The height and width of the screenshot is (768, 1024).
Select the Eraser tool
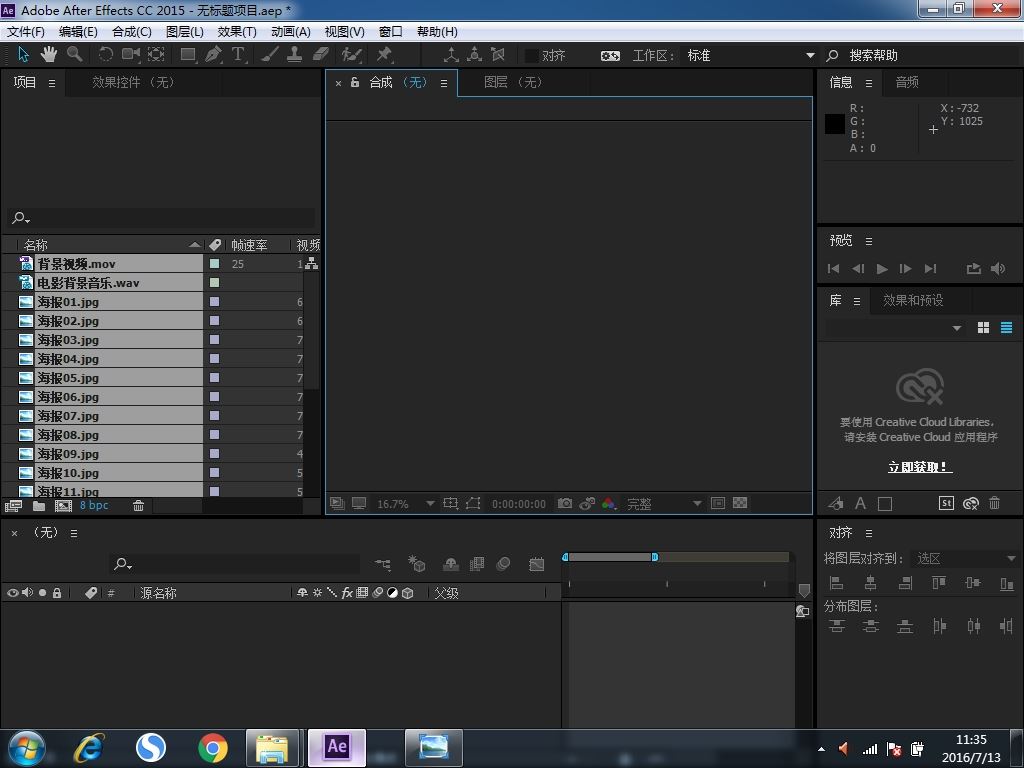[321, 55]
